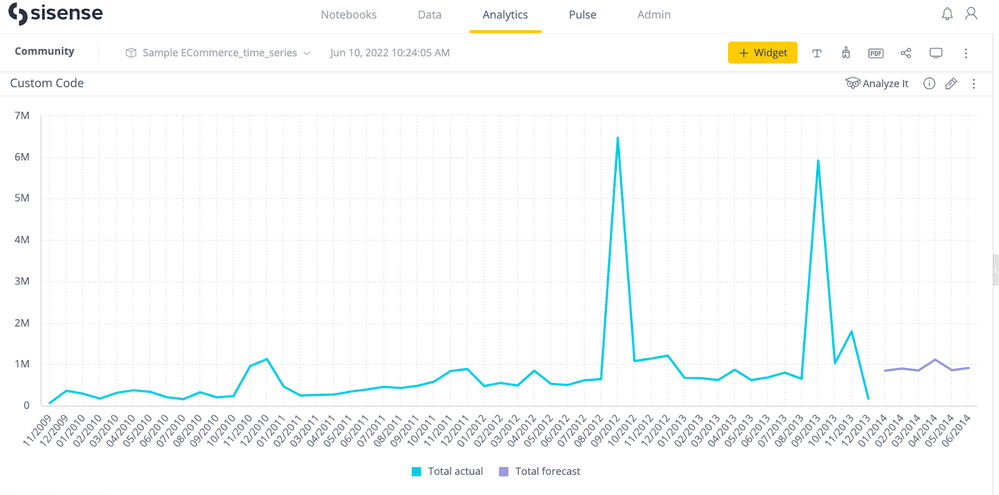The height and width of the screenshot is (495, 999).
Task: Switch to the Notebooks tab
Action: click(x=348, y=15)
